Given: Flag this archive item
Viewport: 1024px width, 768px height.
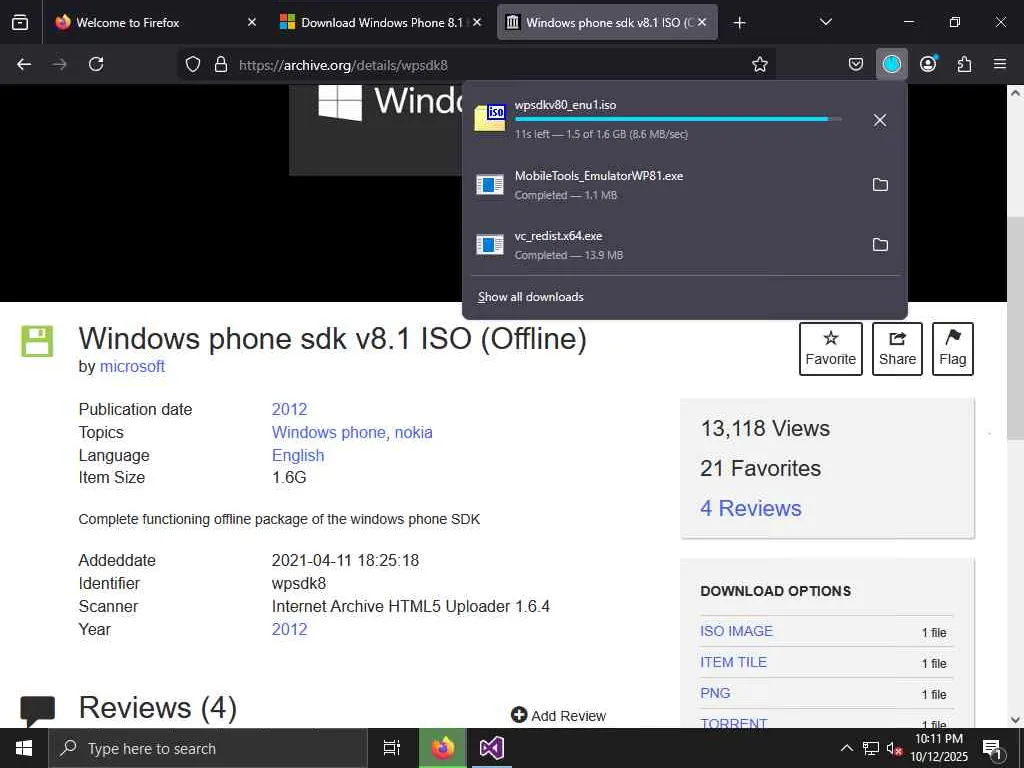Looking at the screenshot, I should click(x=953, y=349).
